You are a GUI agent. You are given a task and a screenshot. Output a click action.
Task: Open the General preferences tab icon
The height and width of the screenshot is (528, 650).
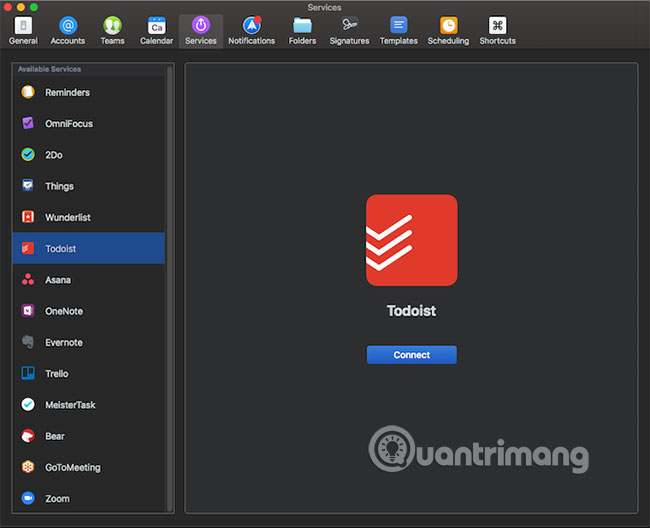coord(23,26)
